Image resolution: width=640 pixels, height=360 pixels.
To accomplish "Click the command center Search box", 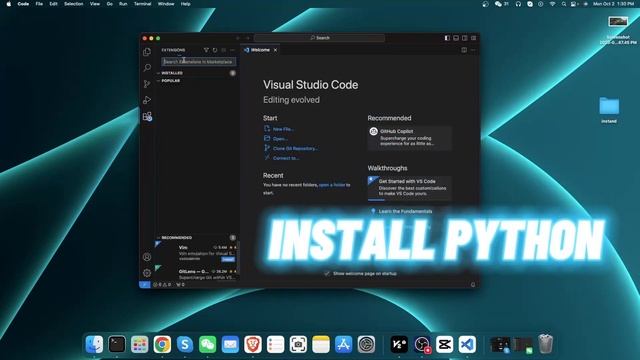I will point(320,38).
